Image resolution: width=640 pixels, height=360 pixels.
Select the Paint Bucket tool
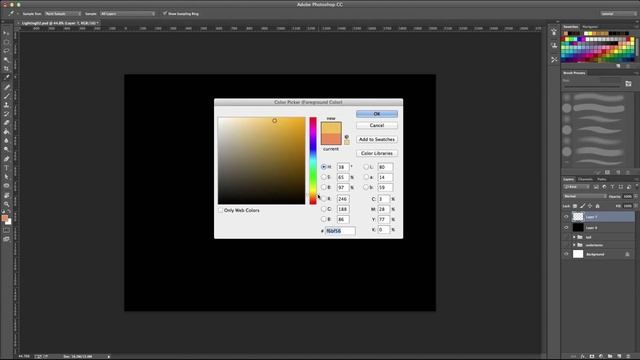point(6,132)
